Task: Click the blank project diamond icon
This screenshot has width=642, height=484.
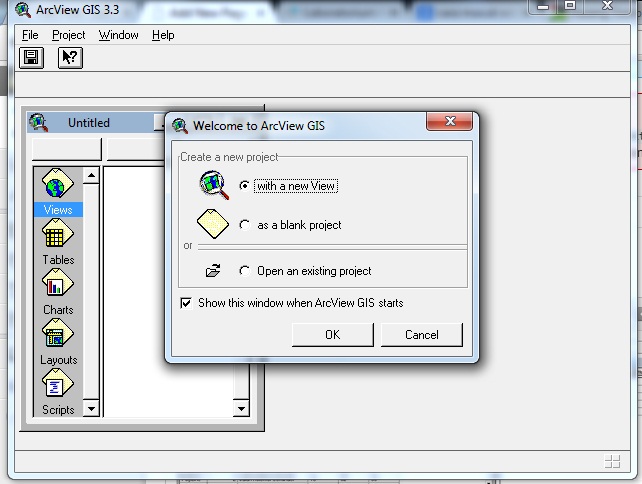Action: 212,224
